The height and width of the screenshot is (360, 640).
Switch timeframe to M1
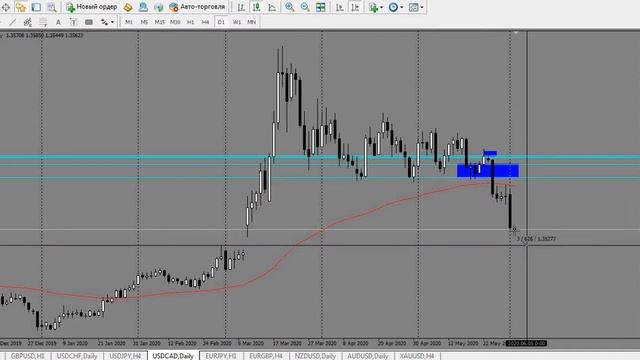[x=129, y=22]
